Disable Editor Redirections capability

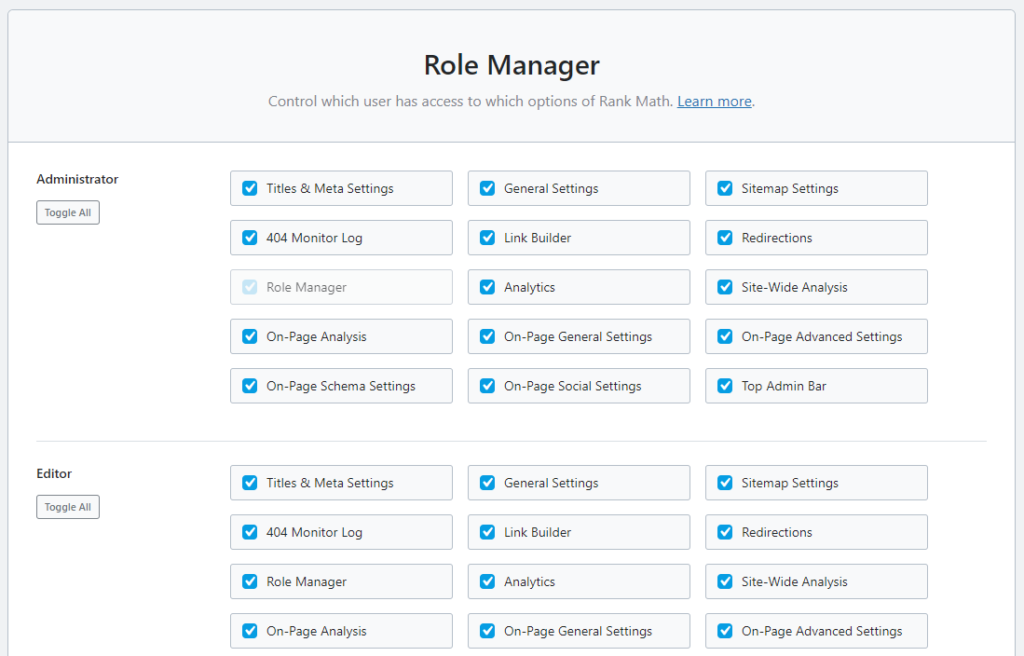click(x=725, y=533)
